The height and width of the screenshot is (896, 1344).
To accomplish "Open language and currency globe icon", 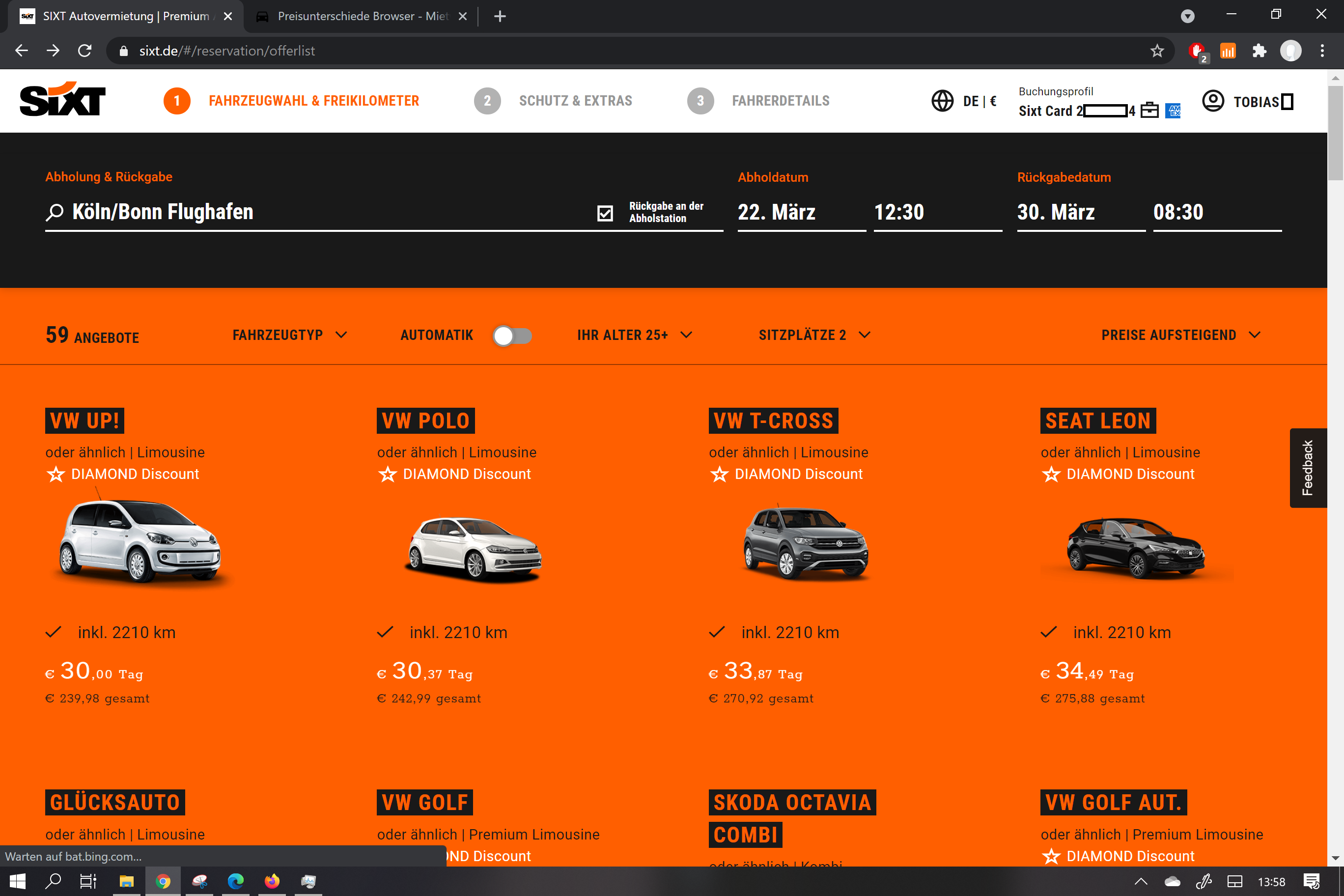I will tap(942, 101).
